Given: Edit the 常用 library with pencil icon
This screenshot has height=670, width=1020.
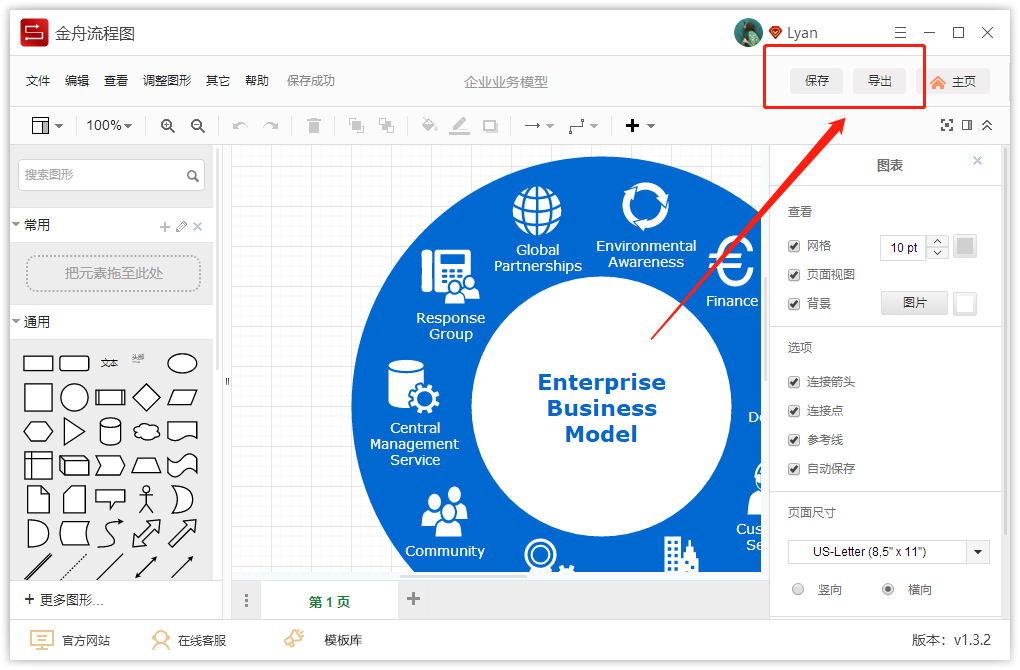Looking at the screenshot, I should tap(181, 226).
